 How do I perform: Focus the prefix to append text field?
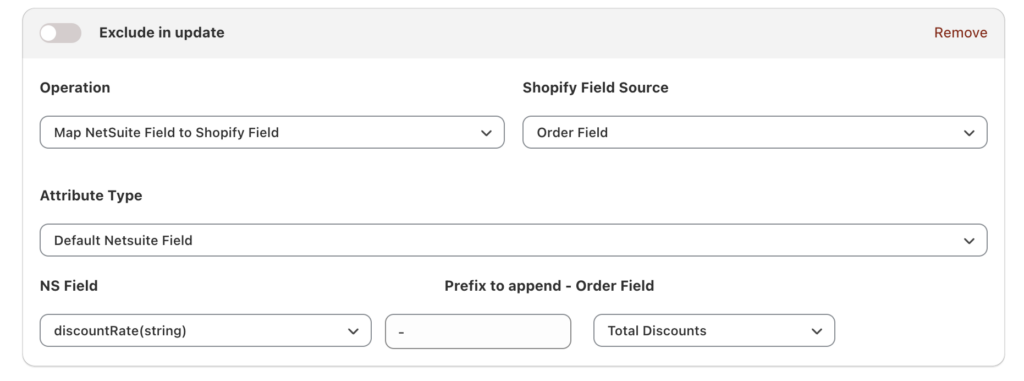[x=478, y=331]
